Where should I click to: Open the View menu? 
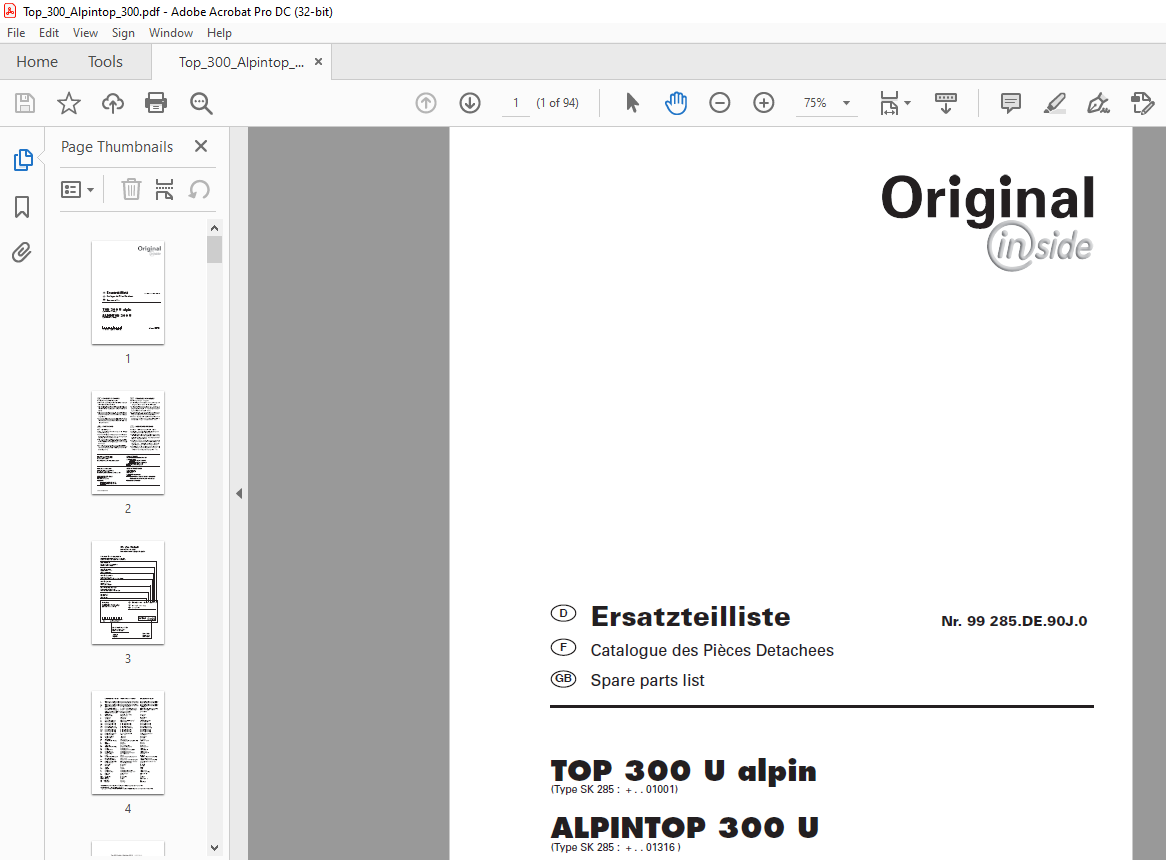[x=86, y=33]
